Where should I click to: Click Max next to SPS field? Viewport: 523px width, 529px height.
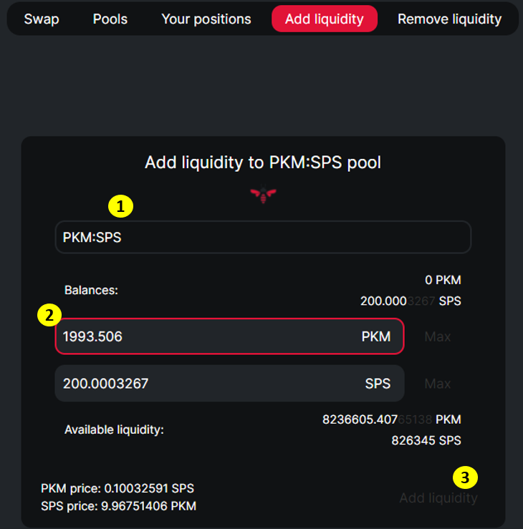(x=438, y=384)
